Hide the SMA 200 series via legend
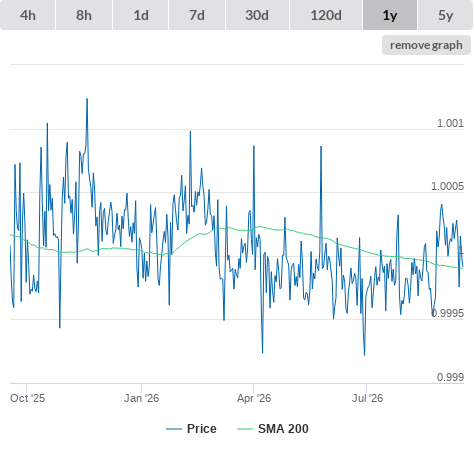Viewport: 474px width, 455px height. 283,429
